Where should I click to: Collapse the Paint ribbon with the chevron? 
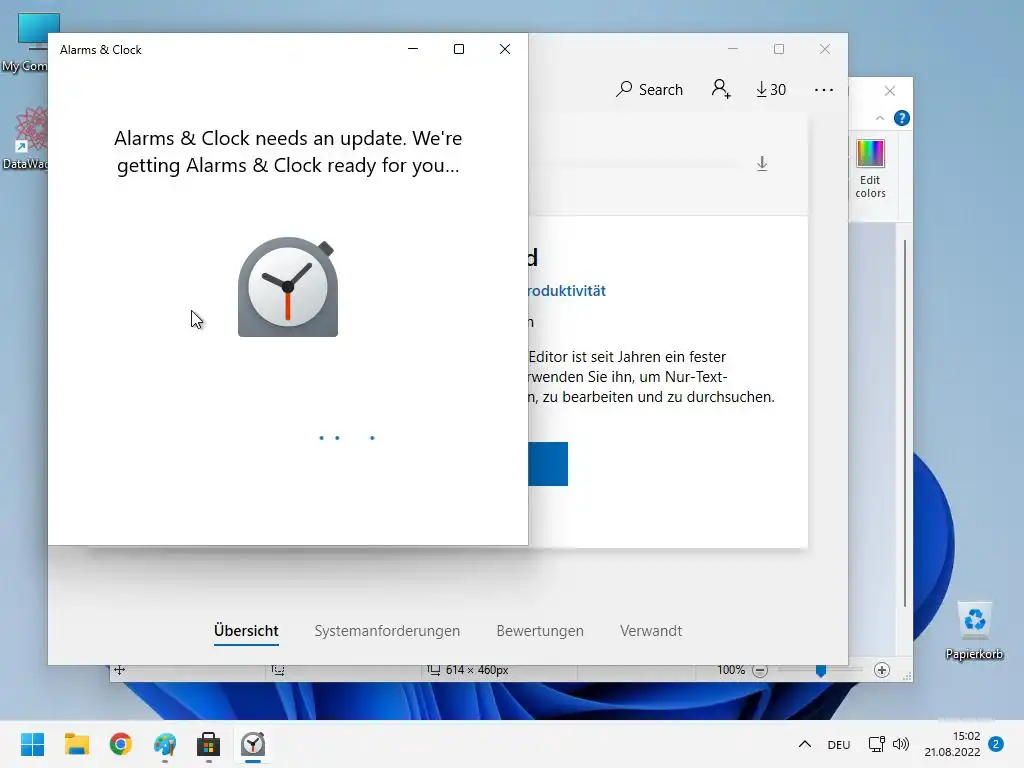880,118
